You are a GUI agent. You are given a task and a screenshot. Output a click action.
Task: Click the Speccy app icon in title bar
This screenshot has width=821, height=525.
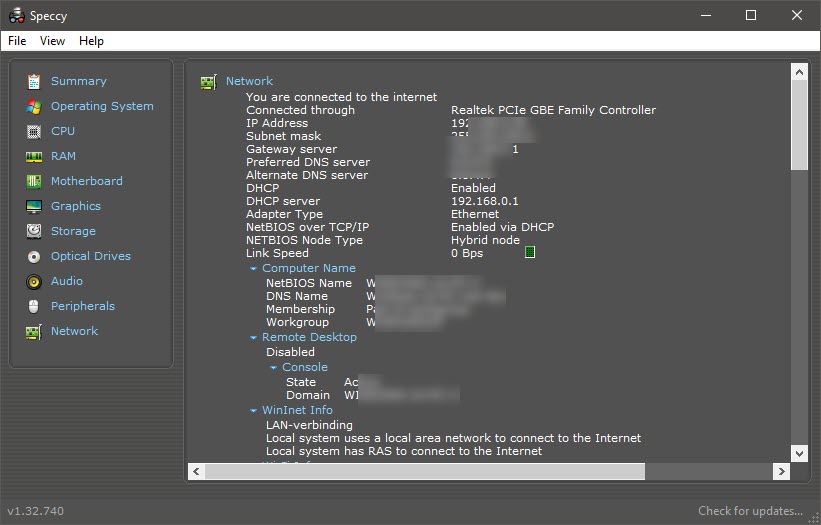pyautogui.click(x=17, y=15)
